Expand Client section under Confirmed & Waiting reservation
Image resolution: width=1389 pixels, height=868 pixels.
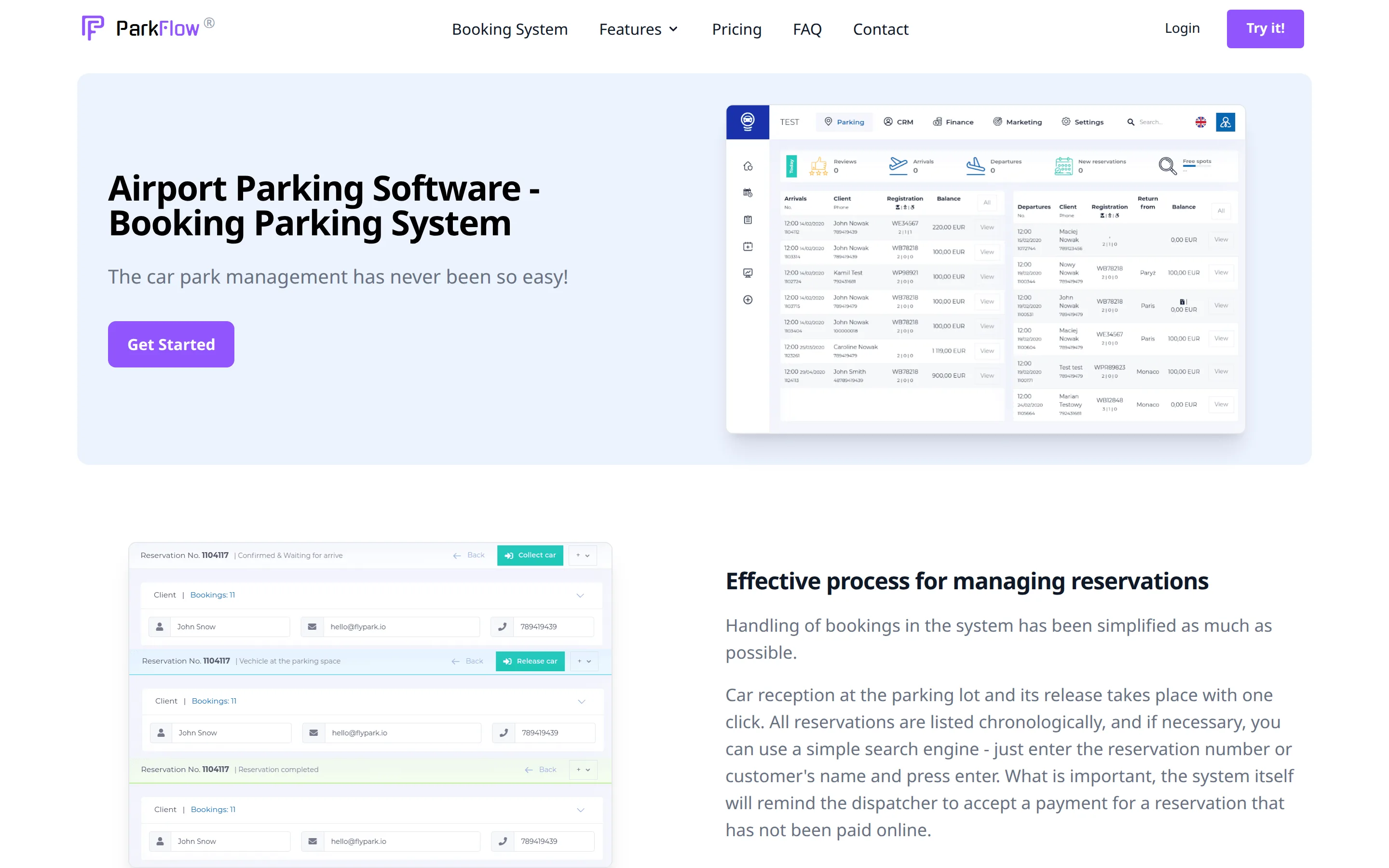click(x=580, y=596)
